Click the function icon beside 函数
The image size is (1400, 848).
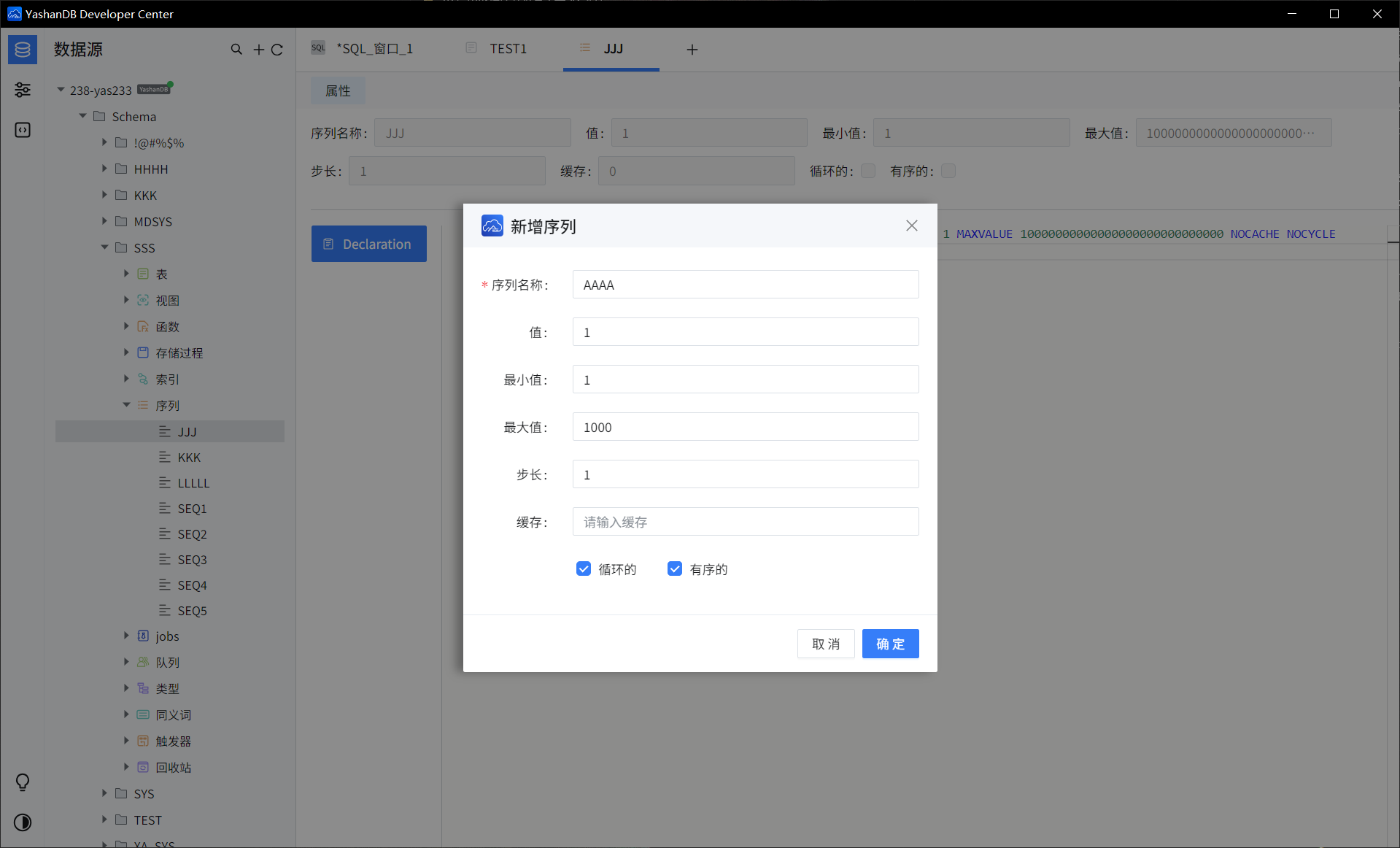(143, 326)
